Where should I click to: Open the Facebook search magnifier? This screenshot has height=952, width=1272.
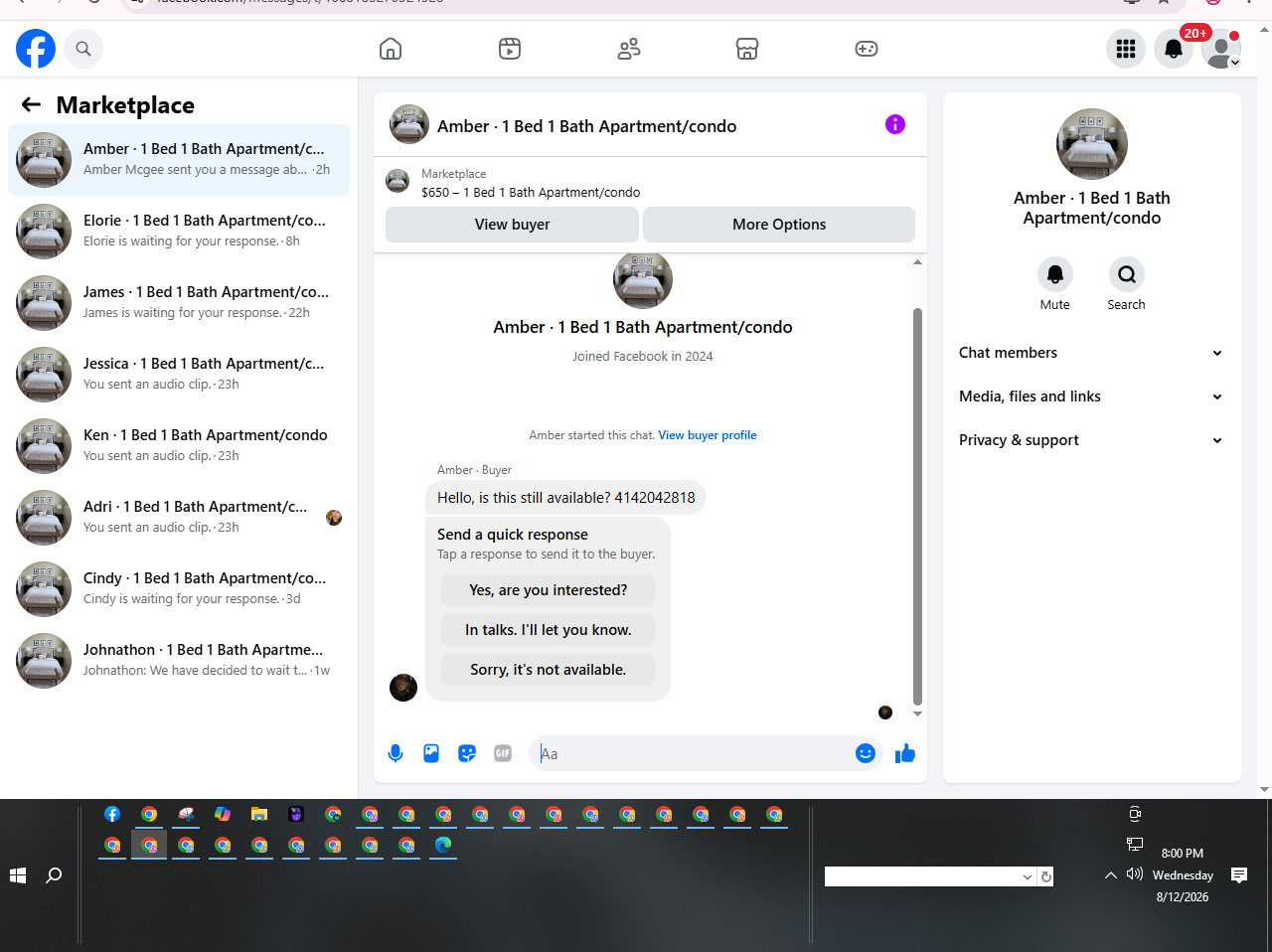pyautogui.click(x=83, y=49)
